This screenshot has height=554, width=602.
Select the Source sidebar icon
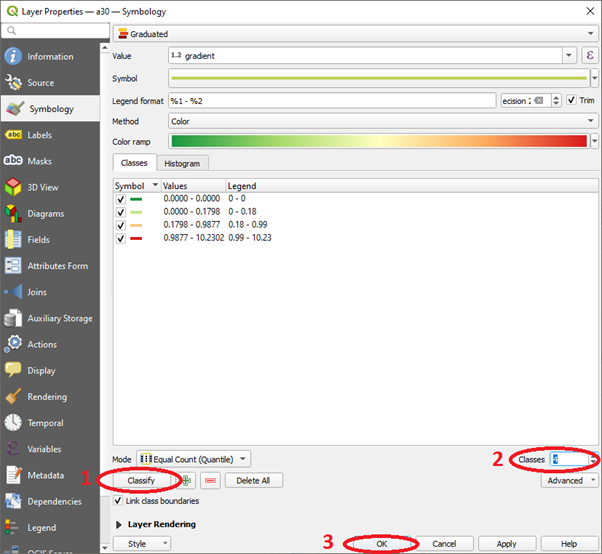tap(14, 83)
